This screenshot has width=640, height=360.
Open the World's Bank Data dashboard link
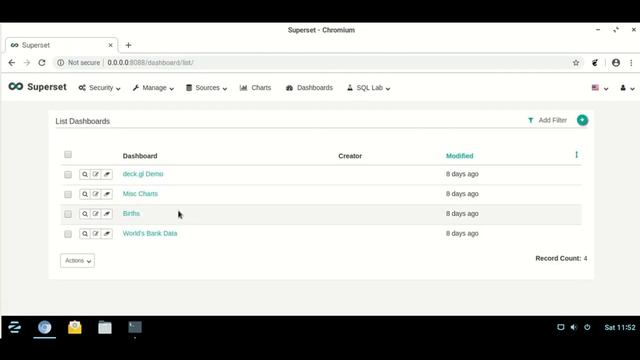[x=150, y=233]
